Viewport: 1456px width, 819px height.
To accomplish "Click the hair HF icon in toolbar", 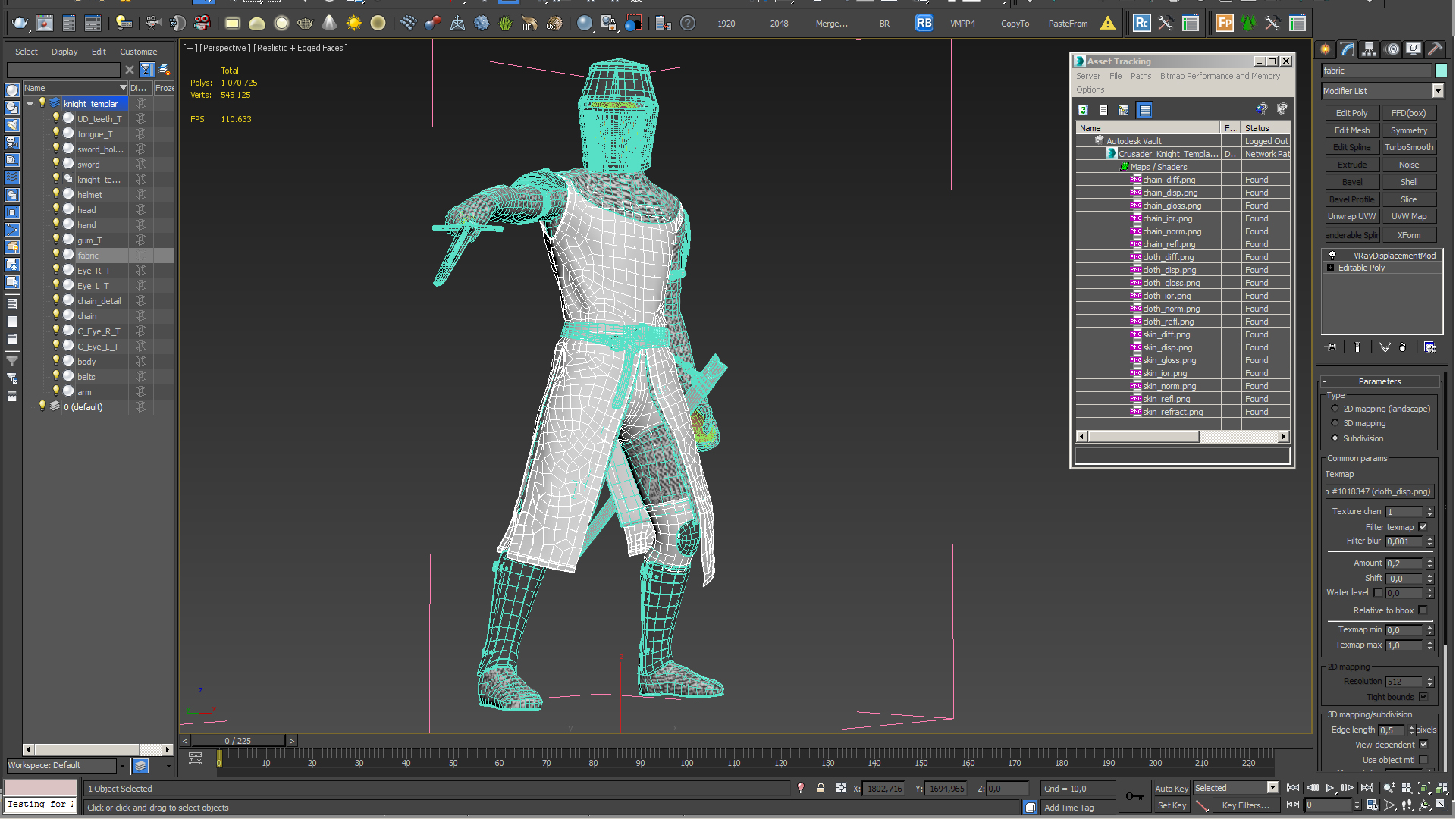I will click(529, 24).
